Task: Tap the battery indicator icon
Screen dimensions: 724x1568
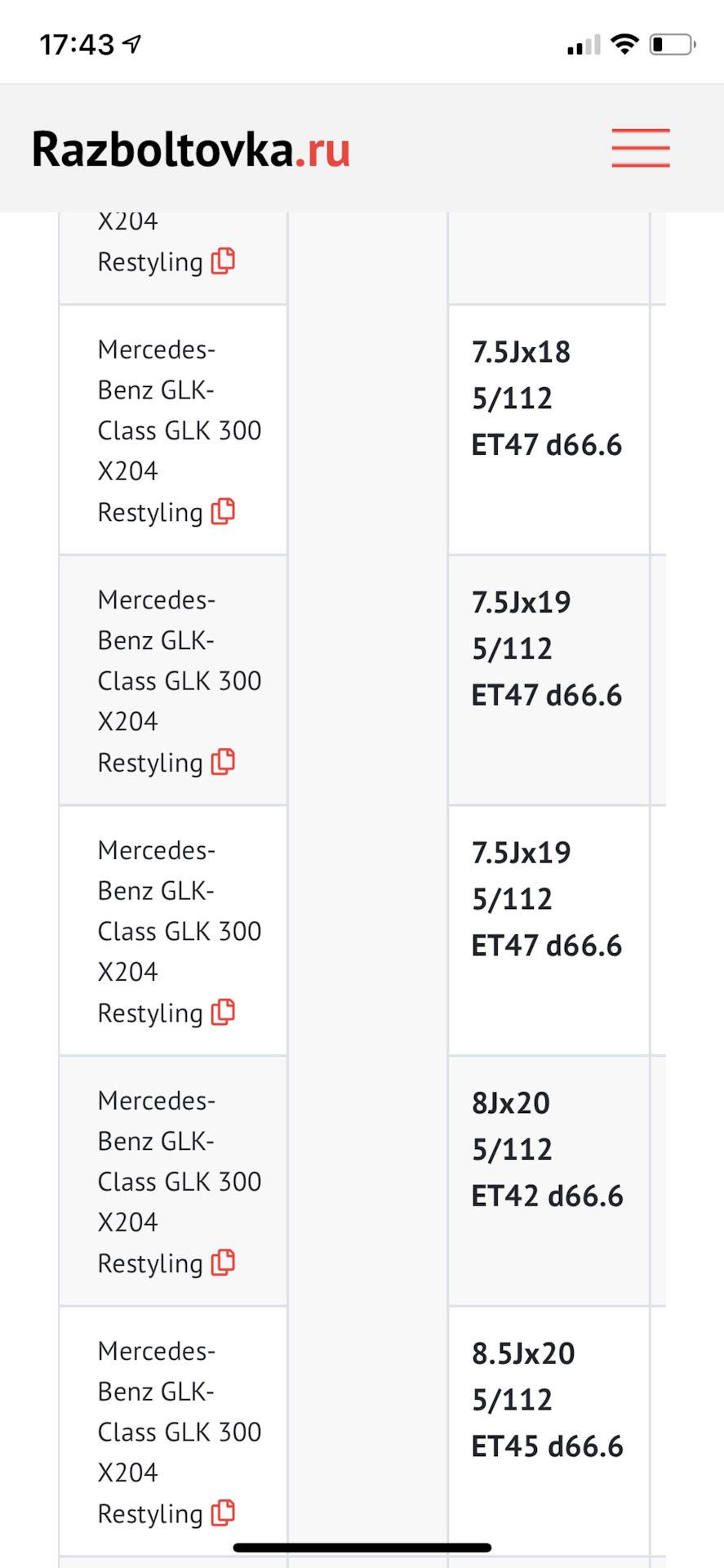Action: point(672,44)
